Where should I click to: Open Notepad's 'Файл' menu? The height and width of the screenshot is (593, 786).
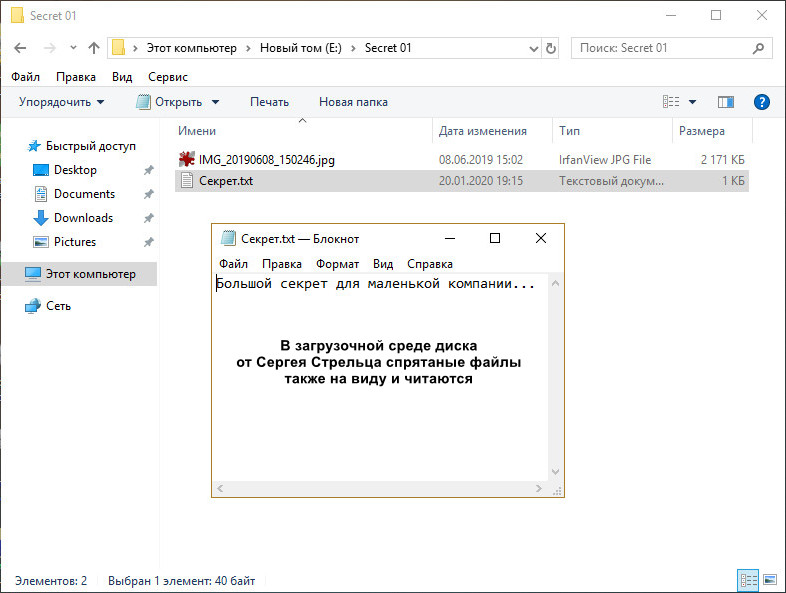(x=233, y=264)
